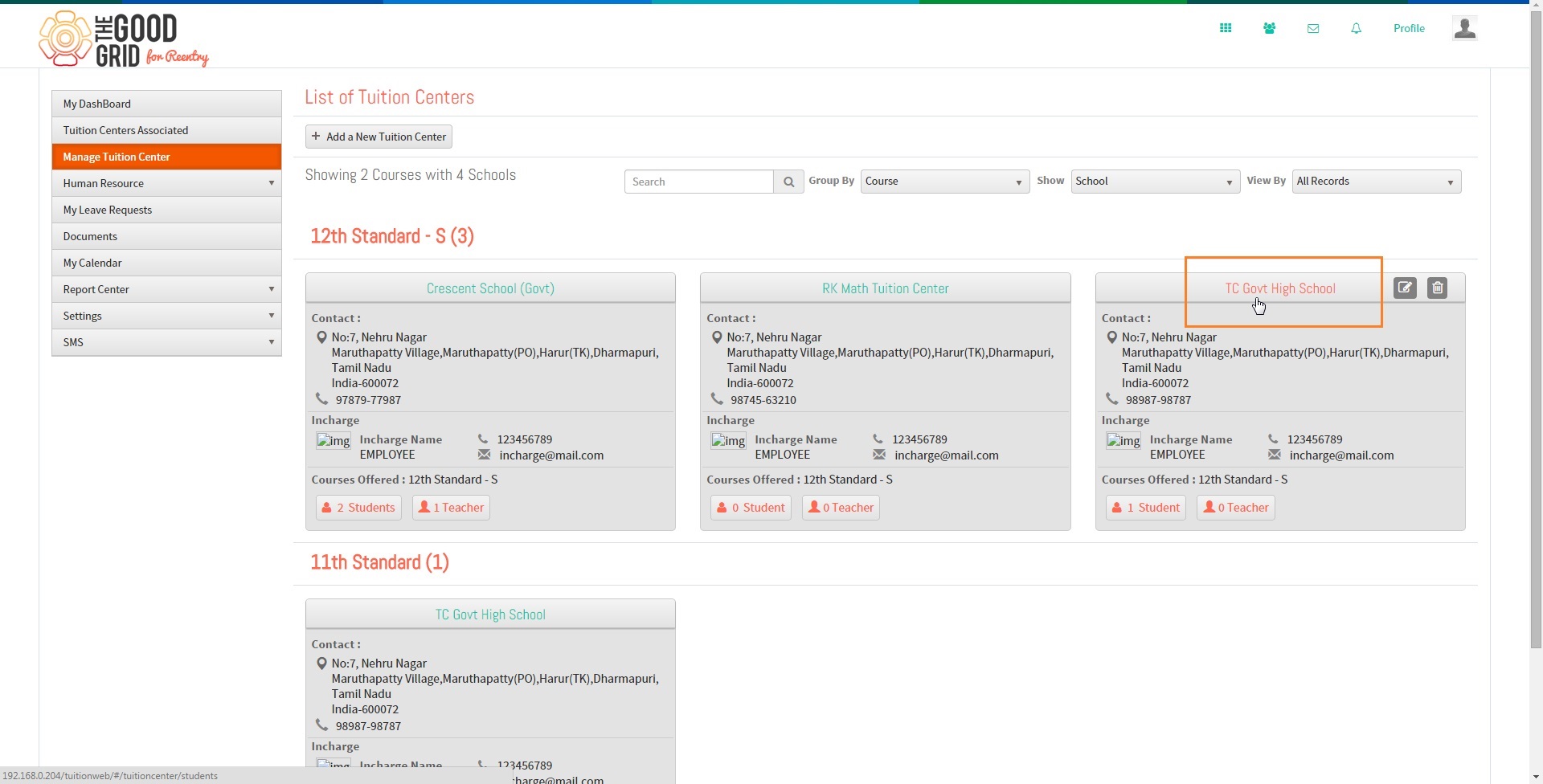Click phone number 98987-98787 in 12th Standard card
This screenshot has height=784, width=1543.
click(x=1158, y=400)
